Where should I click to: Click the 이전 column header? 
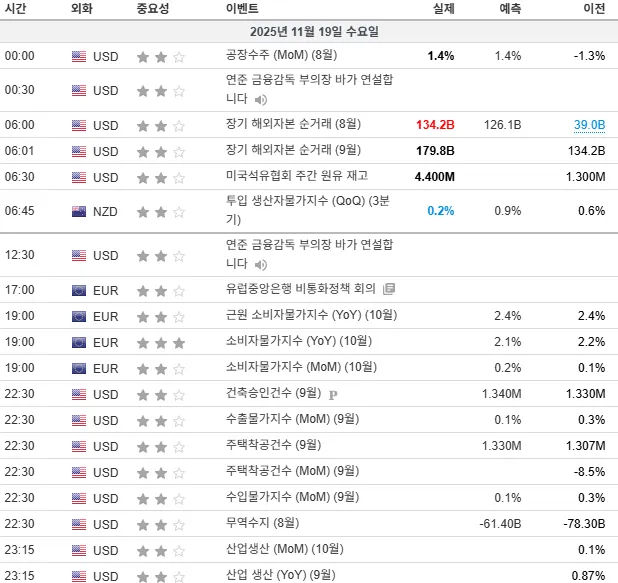594,8
